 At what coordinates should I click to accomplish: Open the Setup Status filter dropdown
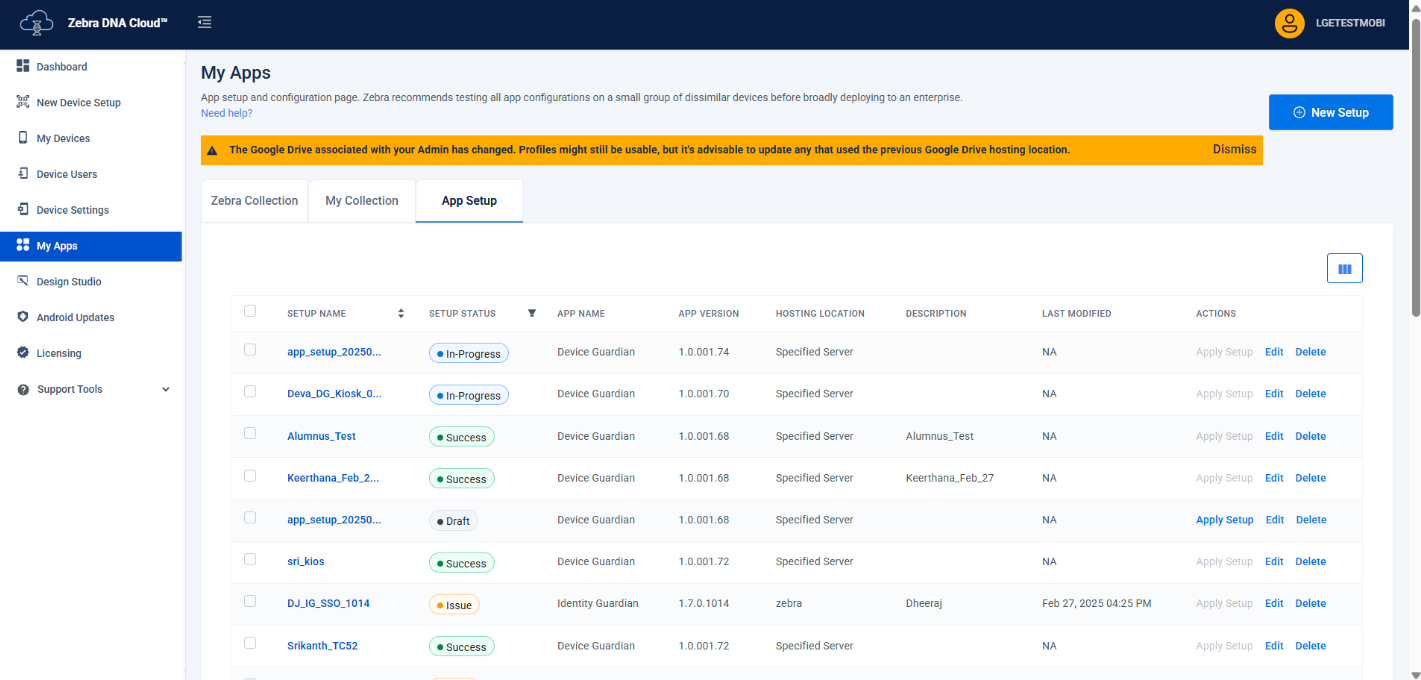click(532, 313)
